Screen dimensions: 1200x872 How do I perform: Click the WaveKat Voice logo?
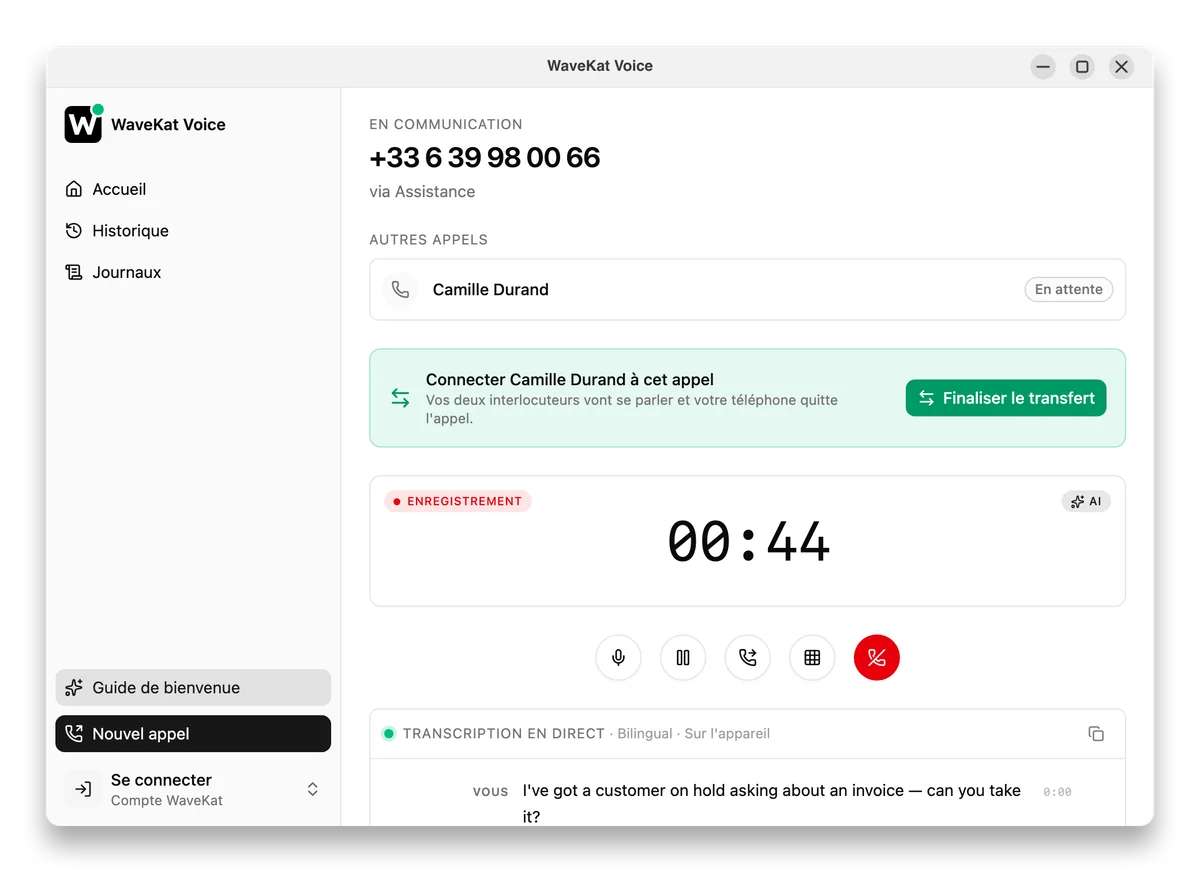84,124
